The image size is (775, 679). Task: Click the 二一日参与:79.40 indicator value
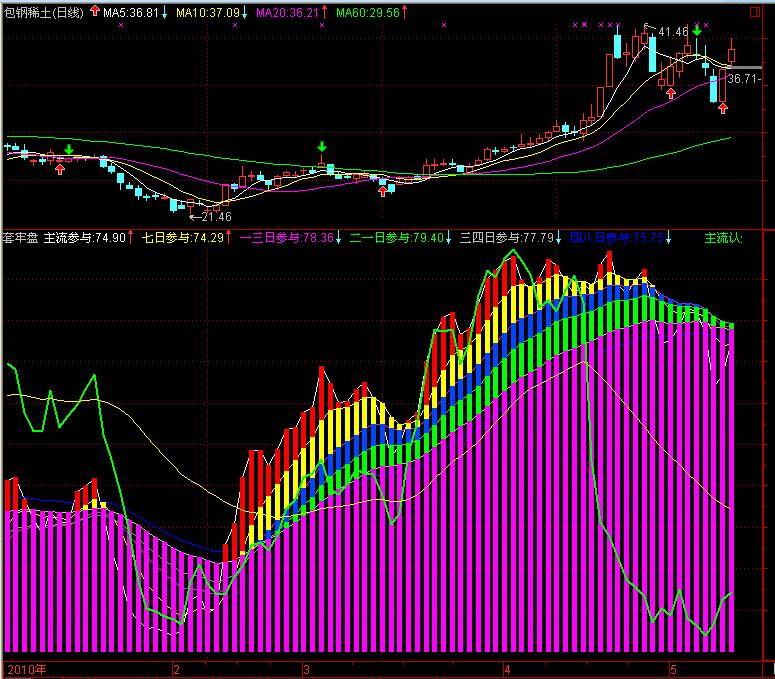(397, 238)
